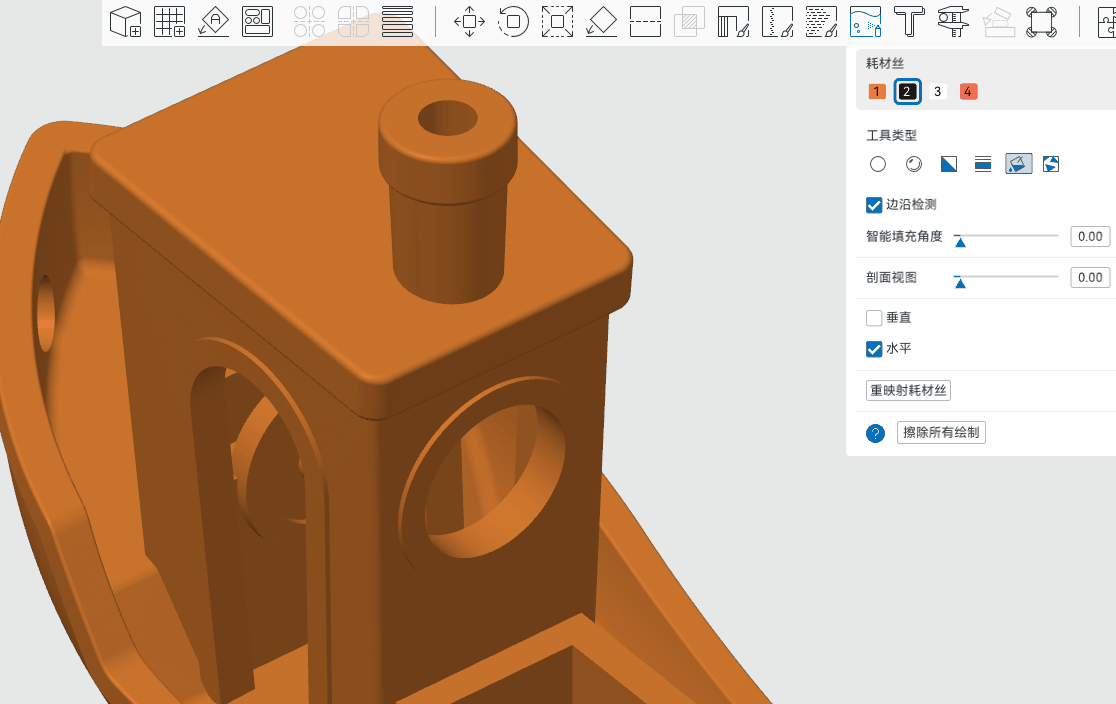Screen dimensions: 1116x704
Task: Click the Split to objects icon
Action: 309,21
